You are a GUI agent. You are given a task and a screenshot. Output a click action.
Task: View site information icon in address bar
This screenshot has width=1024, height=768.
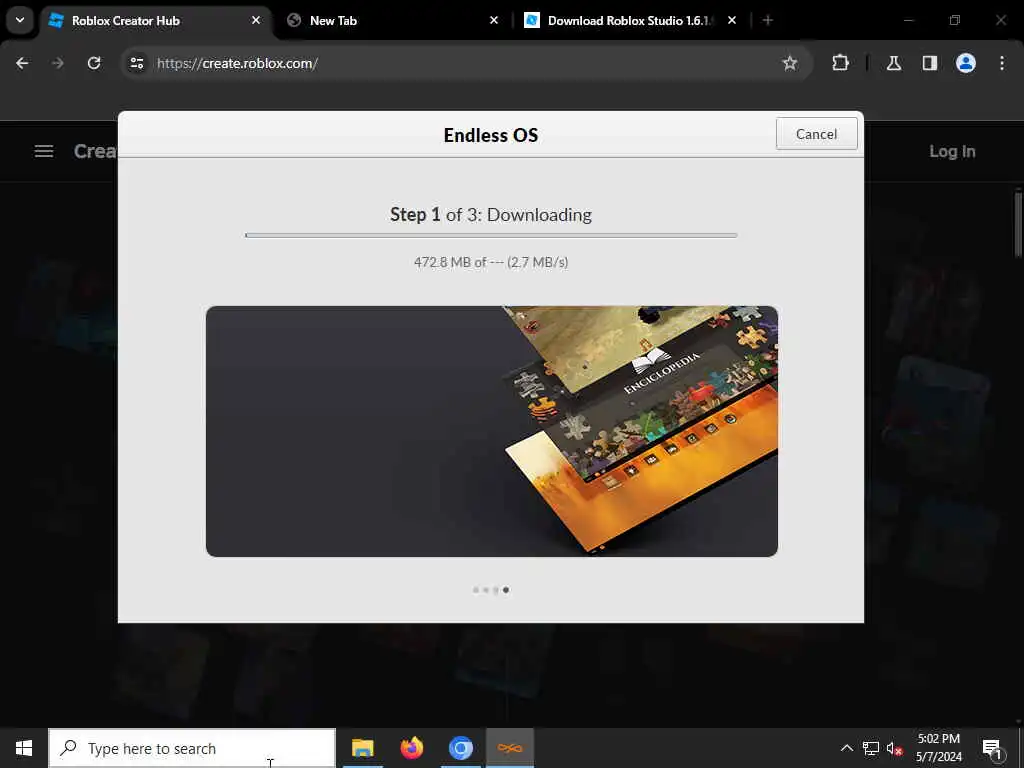(137, 63)
